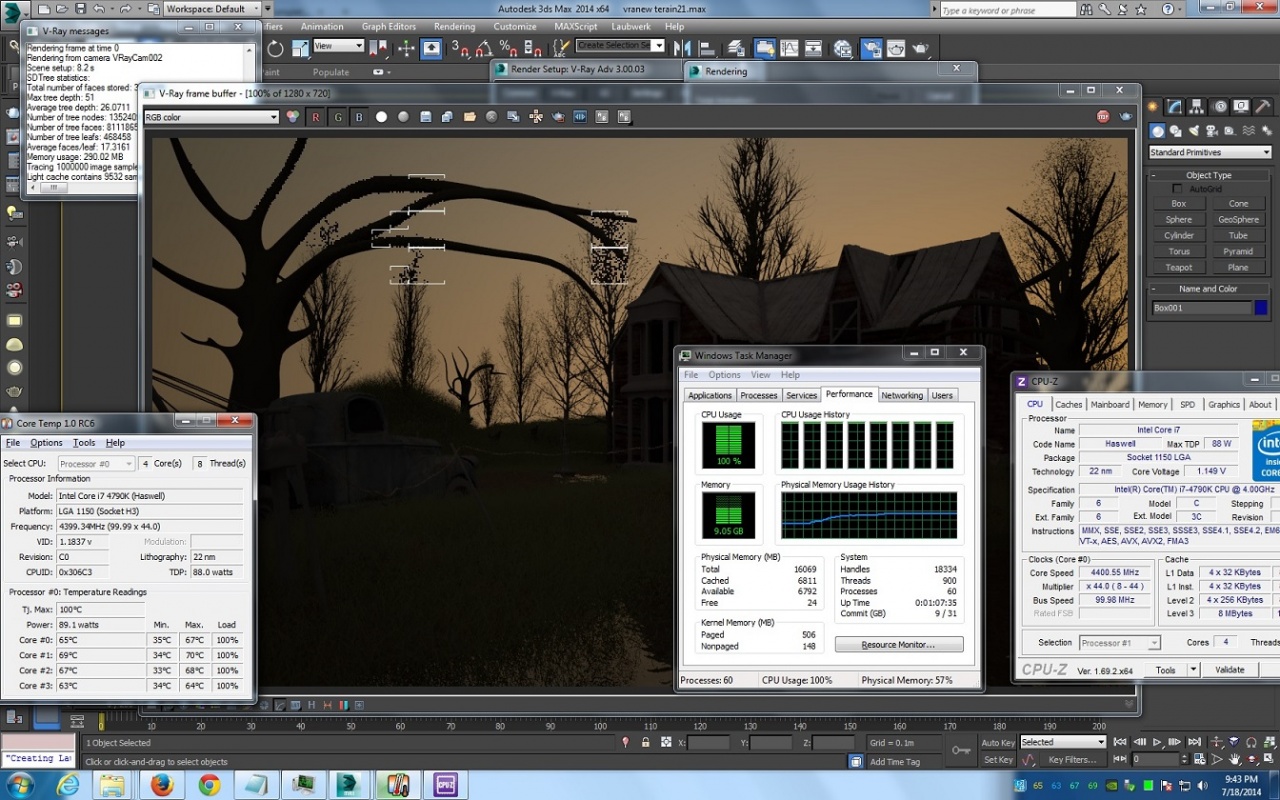Image resolution: width=1280 pixels, height=800 pixels.
Task: Open Workspace: Default dropdown
Action: coord(211,9)
